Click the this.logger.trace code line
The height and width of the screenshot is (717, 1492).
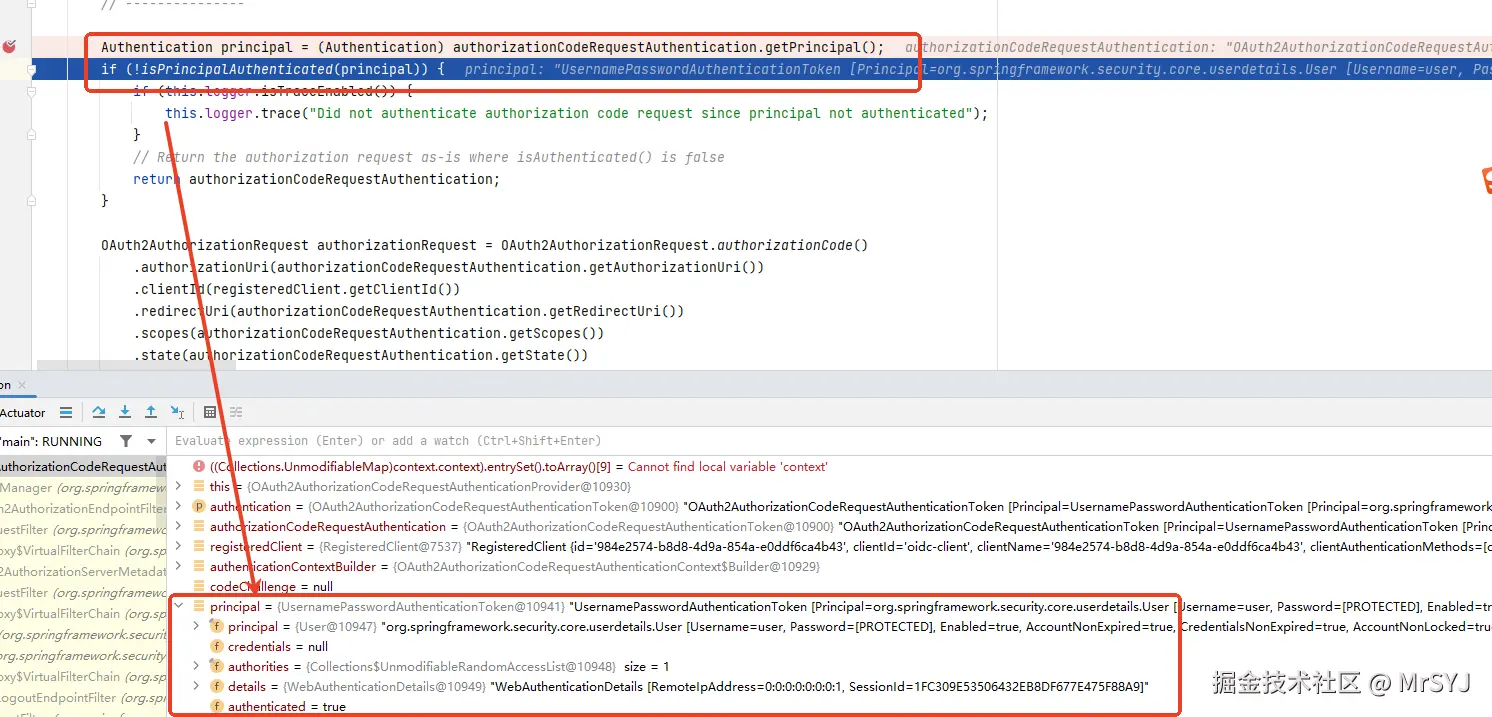tap(576, 113)
